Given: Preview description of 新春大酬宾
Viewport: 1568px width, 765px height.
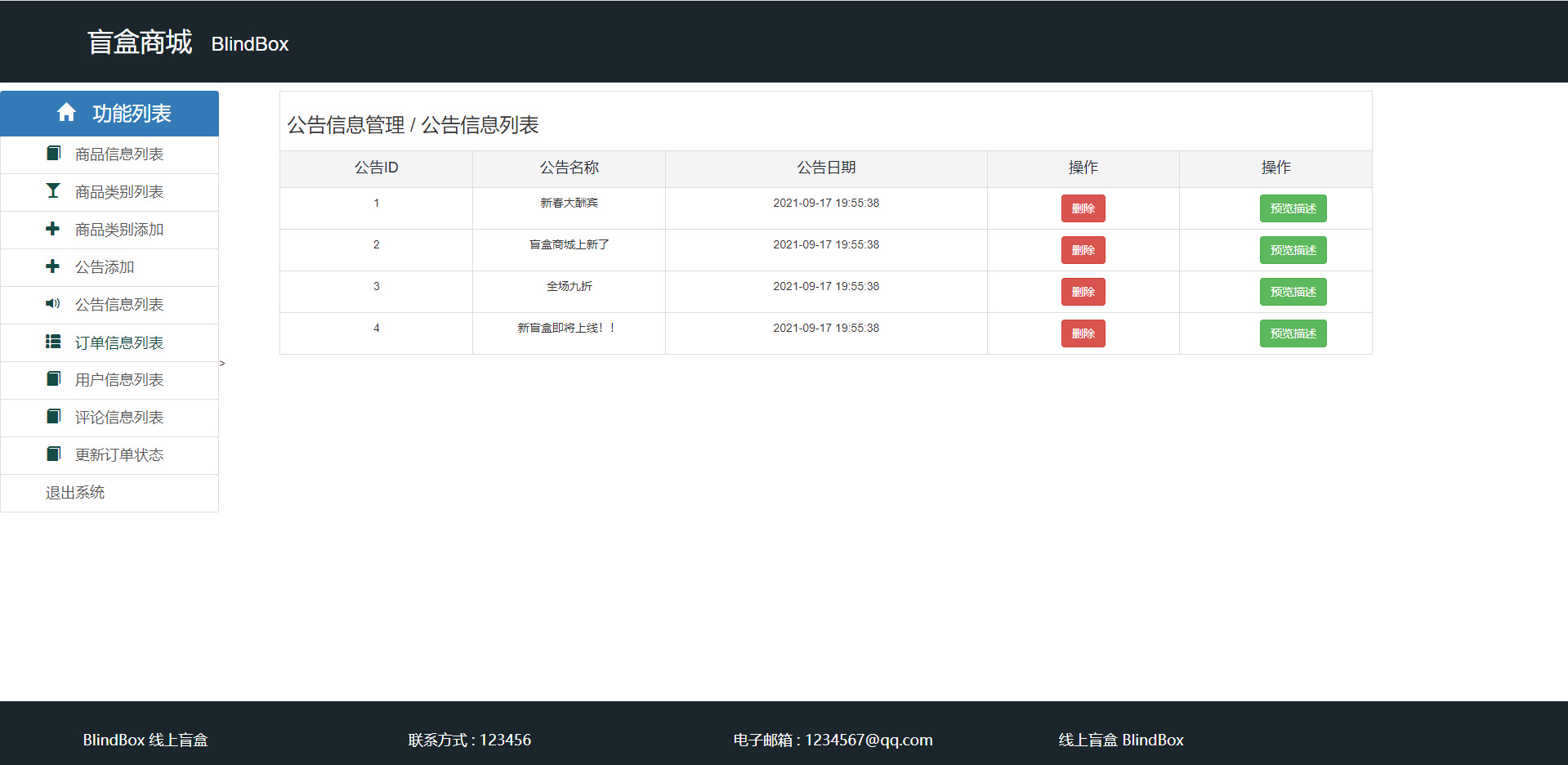Looking at the screenshot, I should [1293, 208].
